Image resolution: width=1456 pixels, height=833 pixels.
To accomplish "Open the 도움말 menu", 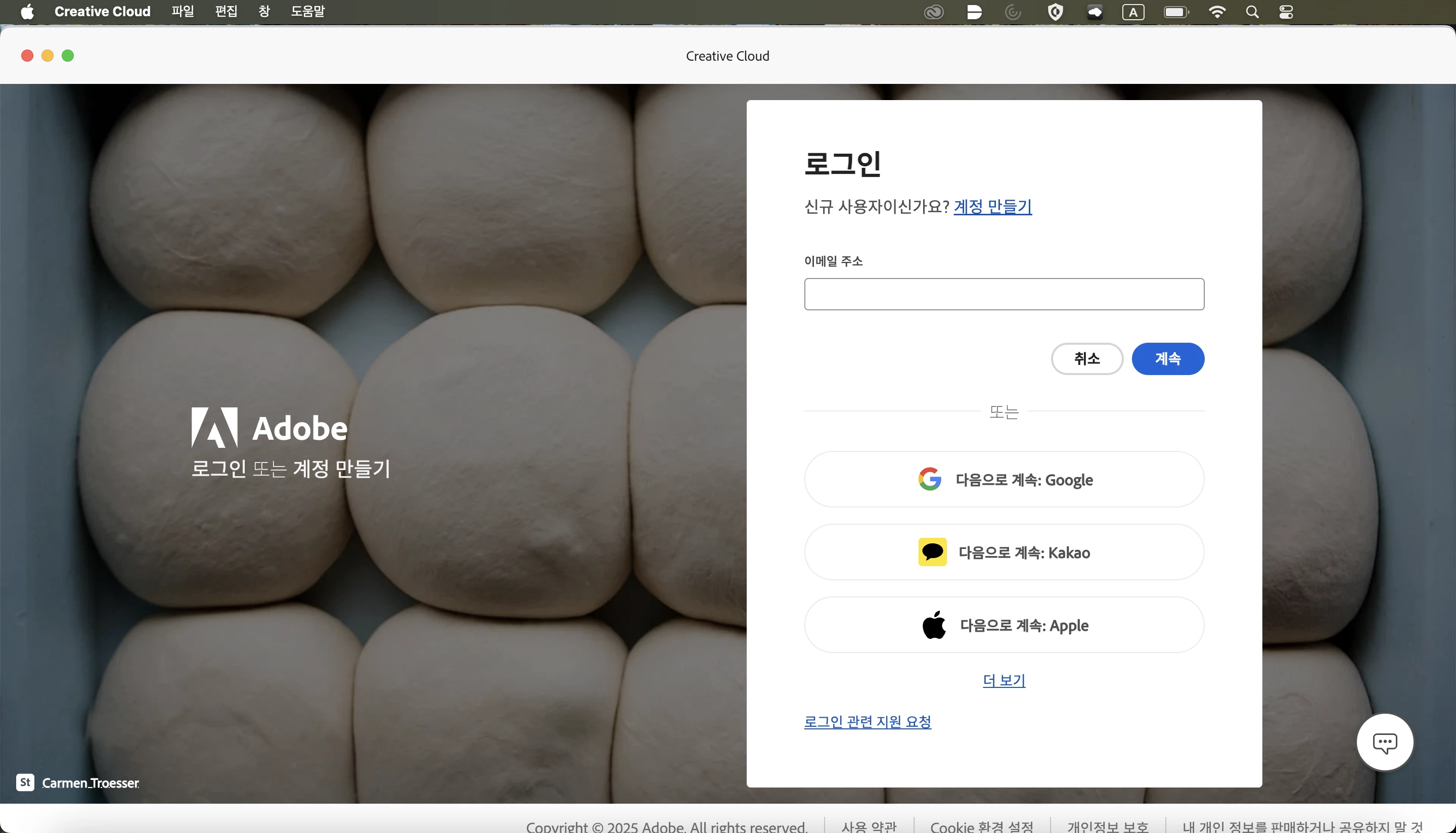I will point(307,12).
